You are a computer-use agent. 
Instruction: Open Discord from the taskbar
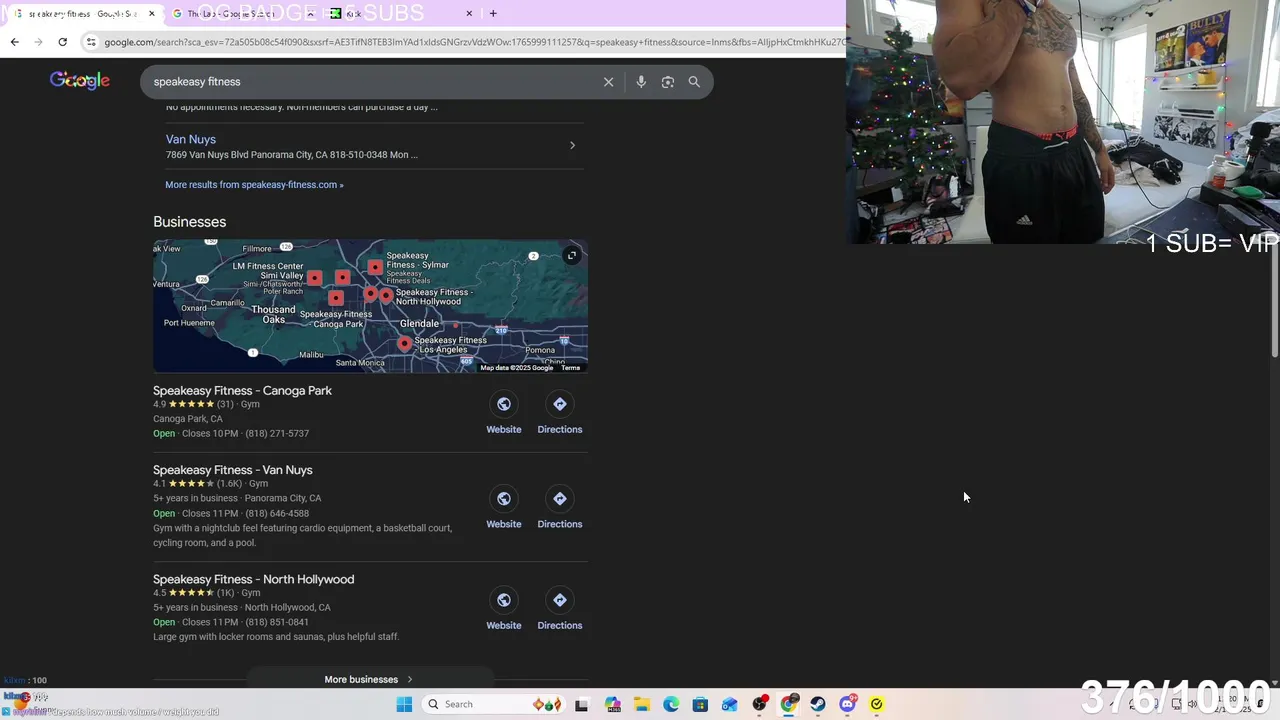[x=848, y=704]
